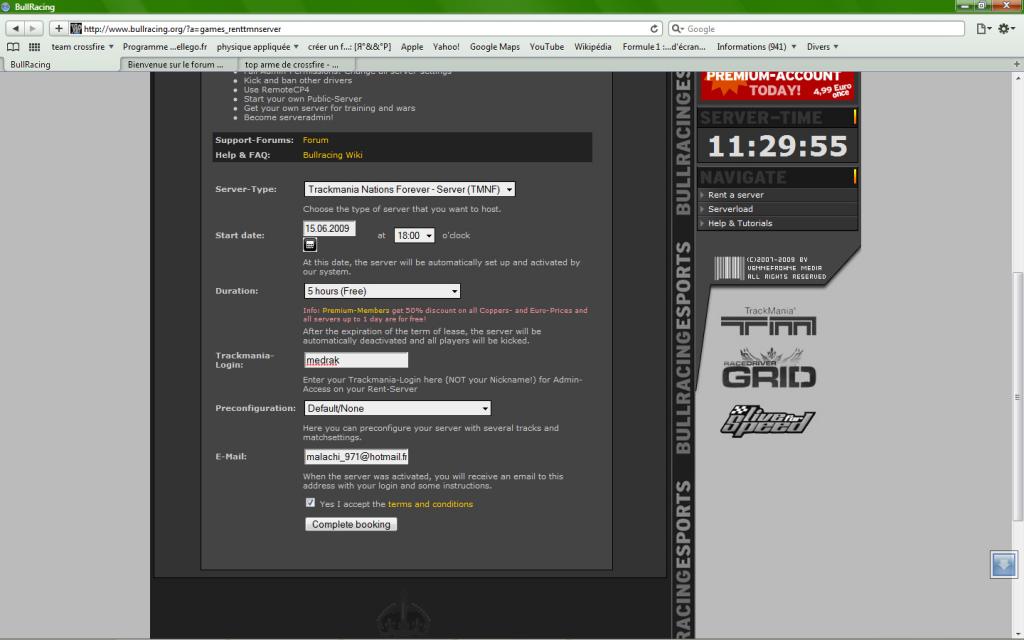Click the Trackmania-Login field
1024x640 pixels.
coord(356,360)
